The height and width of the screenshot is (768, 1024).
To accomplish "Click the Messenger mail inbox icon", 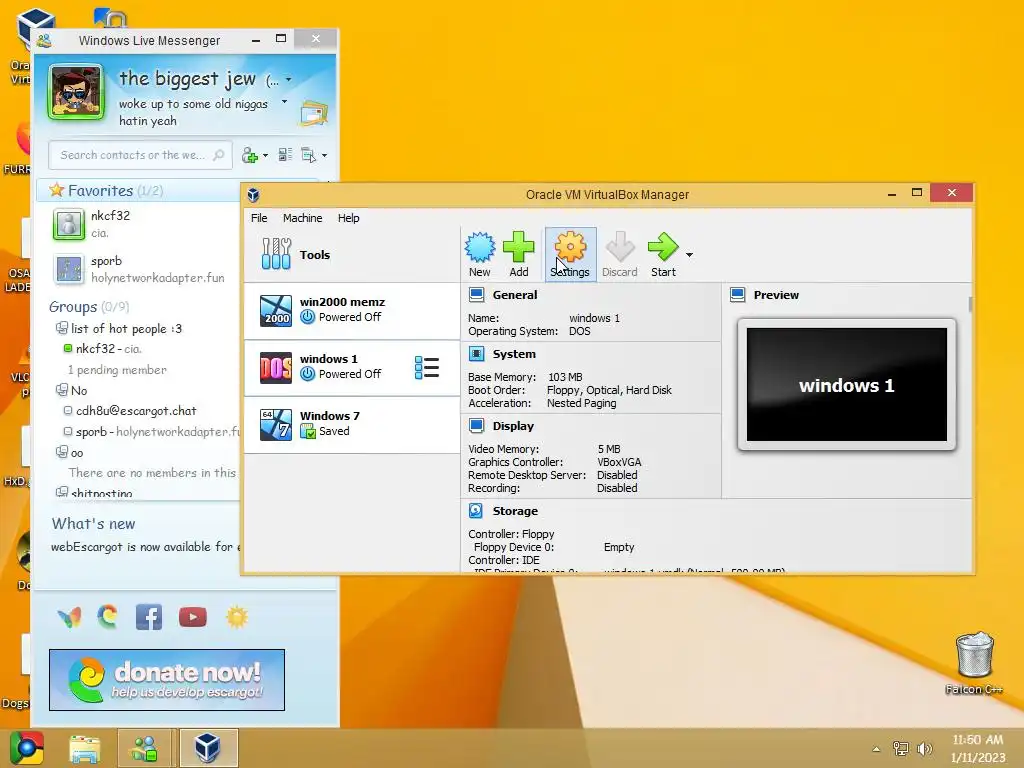I will coord(313,113).
